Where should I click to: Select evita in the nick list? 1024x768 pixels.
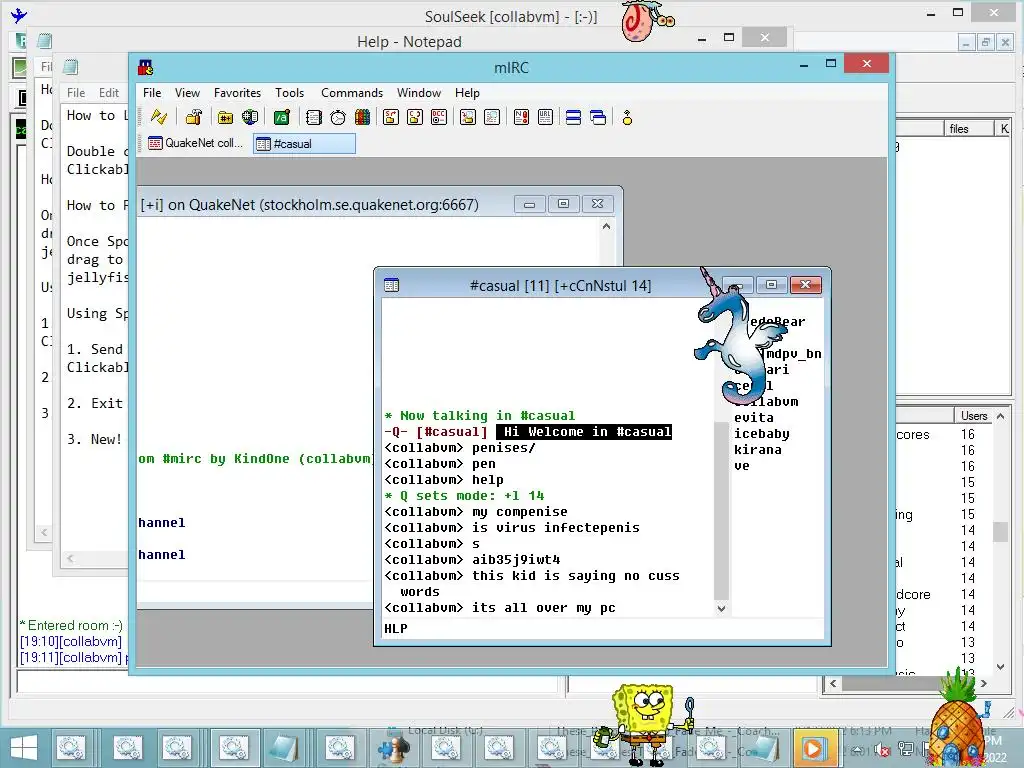754,417
